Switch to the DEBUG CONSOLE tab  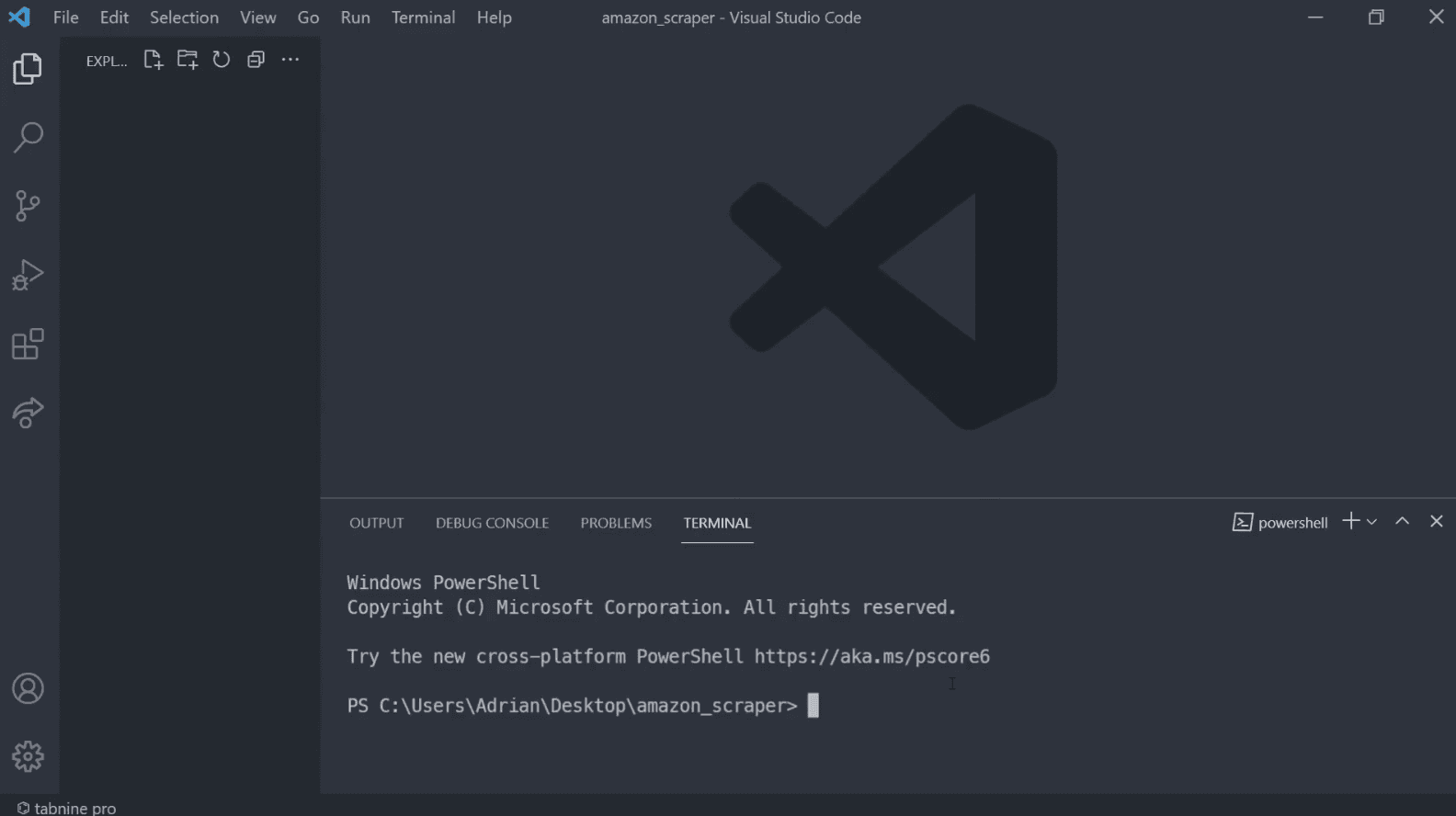pyautogui.click(x=492, y=523)
